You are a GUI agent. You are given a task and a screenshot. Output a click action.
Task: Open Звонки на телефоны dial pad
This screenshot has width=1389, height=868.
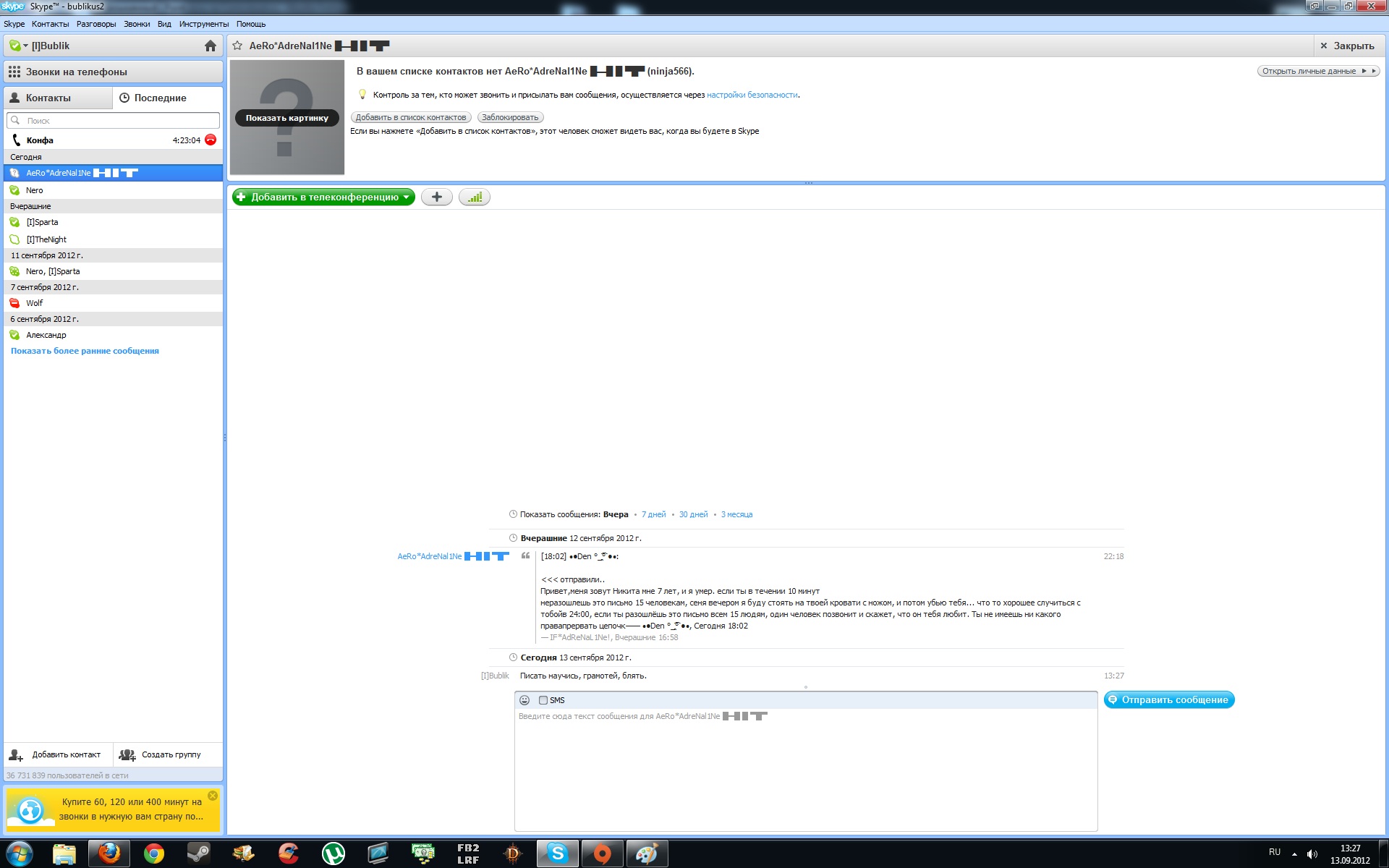click(113, 72)
